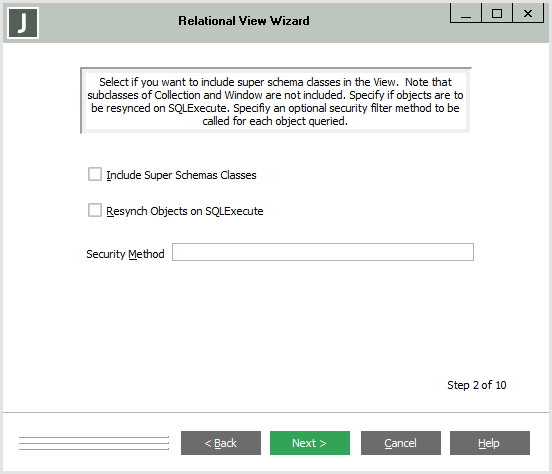552x474 pixels.
Task: Focus the Security Method text field
Action: (323, 252)
